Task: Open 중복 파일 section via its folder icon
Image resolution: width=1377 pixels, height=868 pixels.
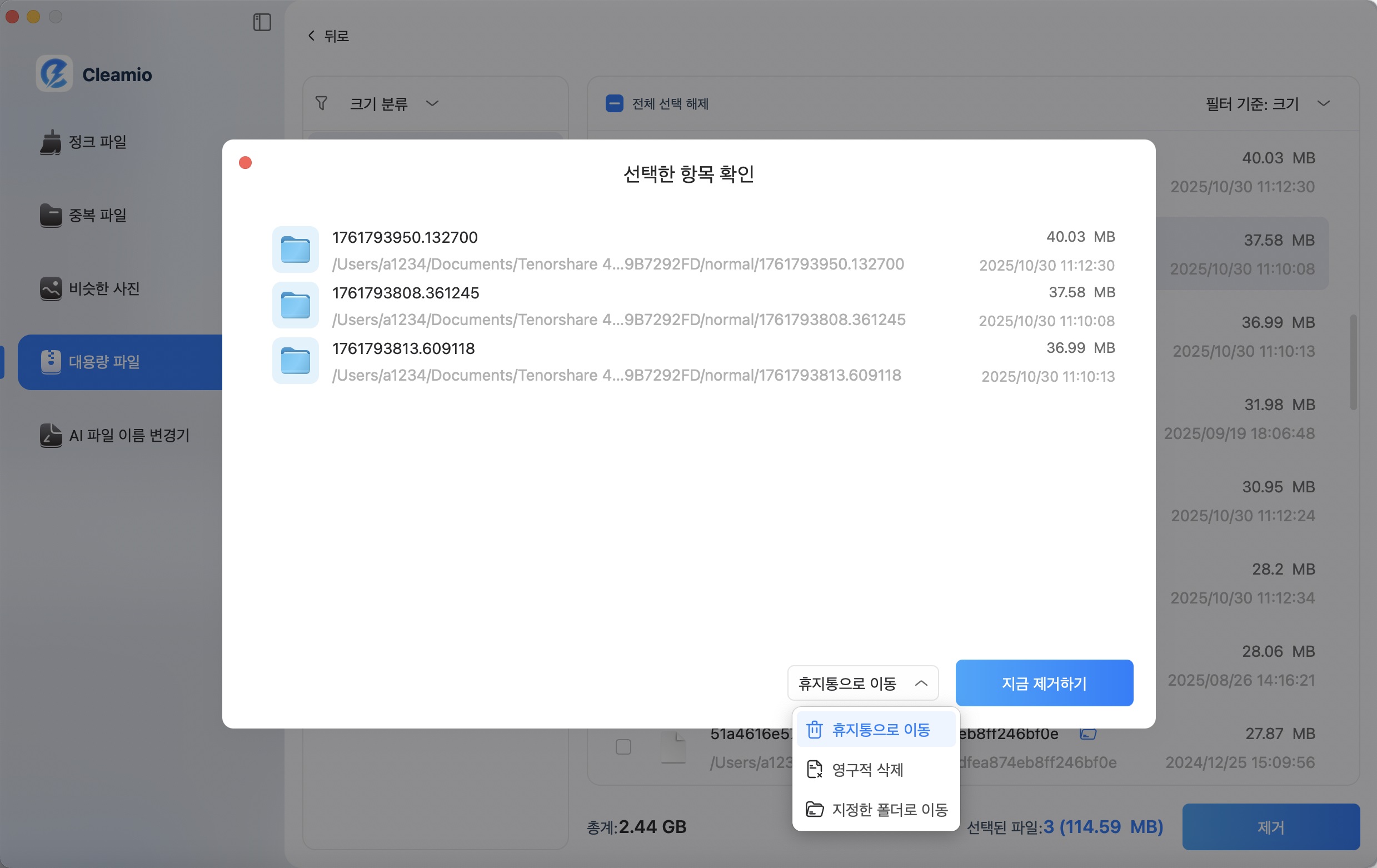Action: click(51, 216)
